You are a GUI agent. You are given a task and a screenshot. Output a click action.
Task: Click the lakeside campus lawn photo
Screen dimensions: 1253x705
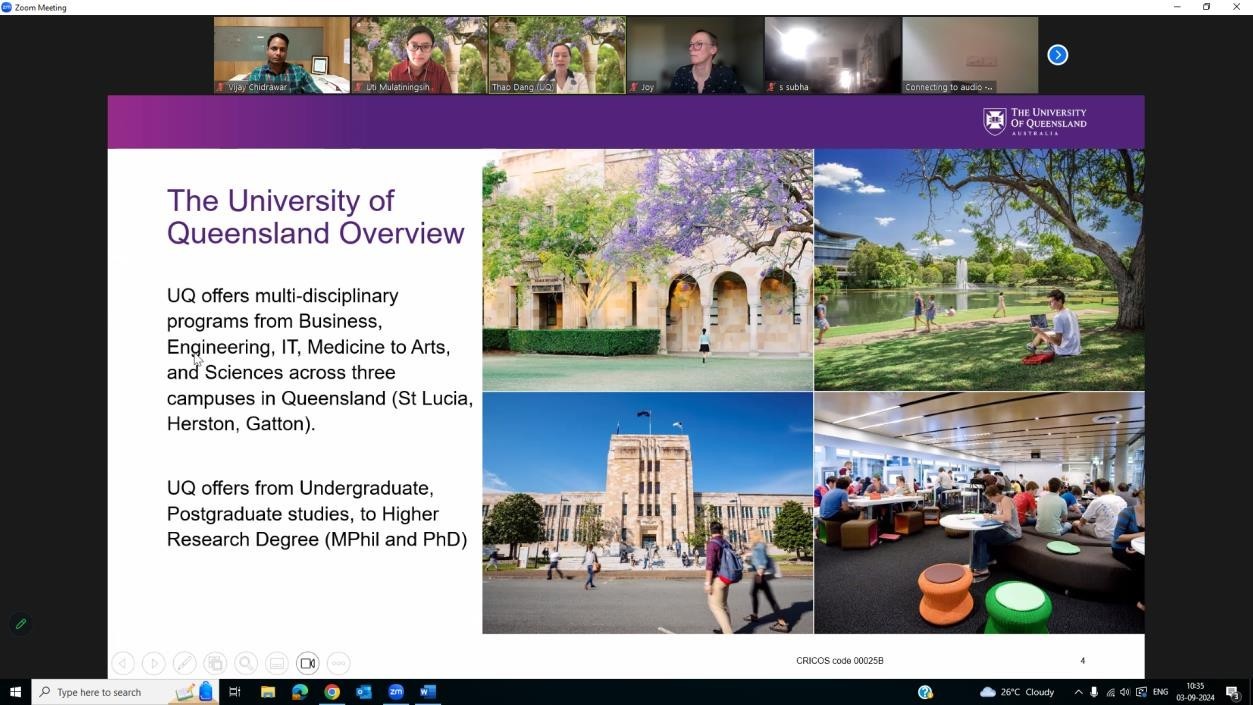point(979,270)
